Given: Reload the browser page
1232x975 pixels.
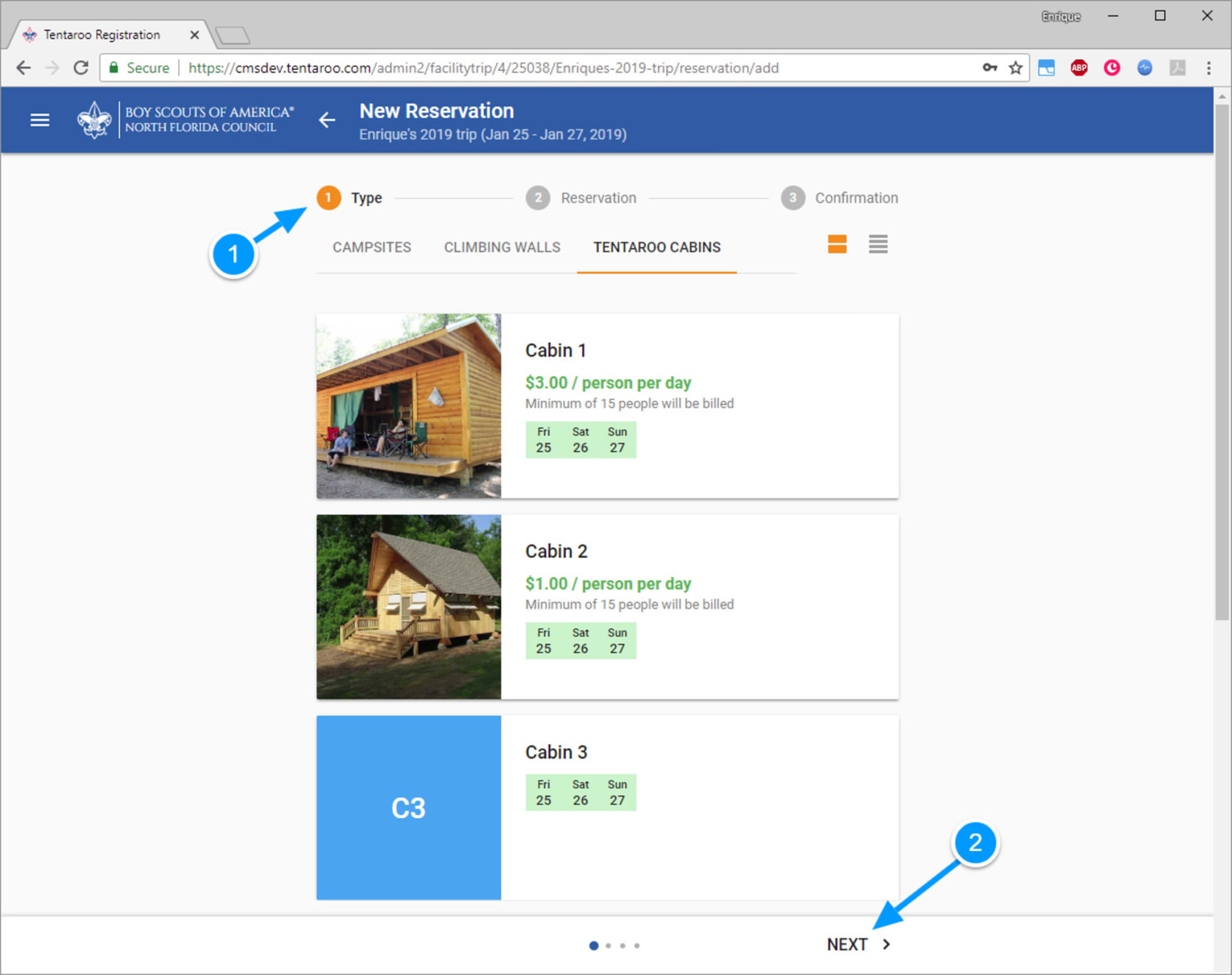Looking at the screenshot, I should click(81, 68).
